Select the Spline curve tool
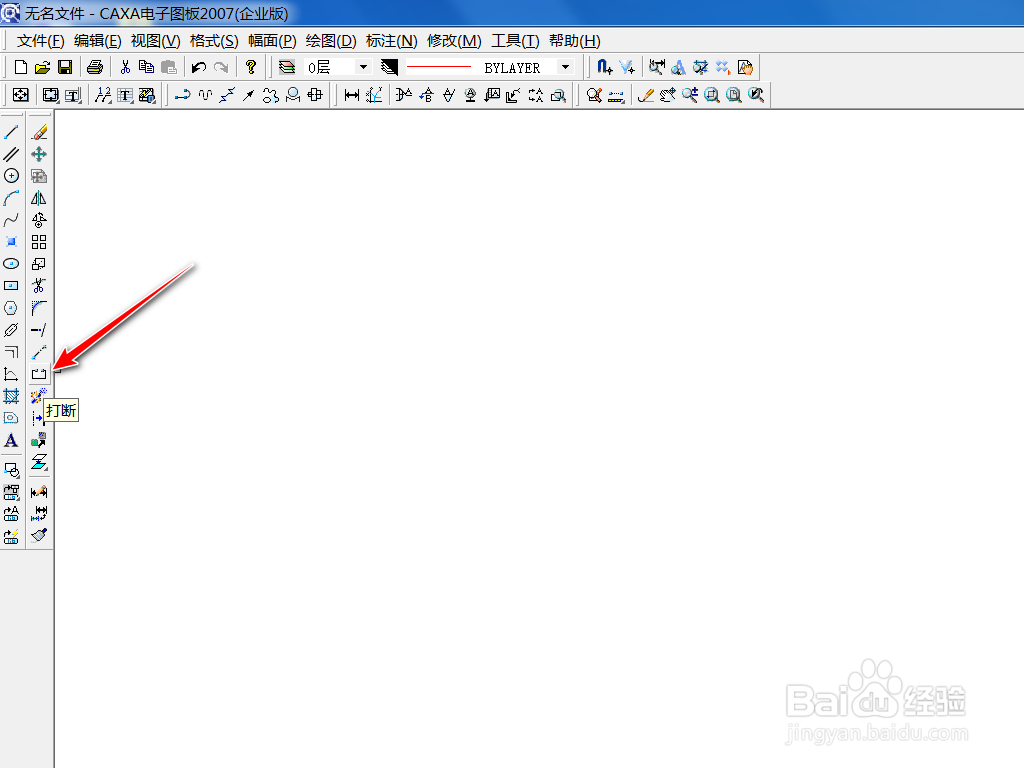The width and height of the screenshot is (1024, 768). [x=11, y=220]
